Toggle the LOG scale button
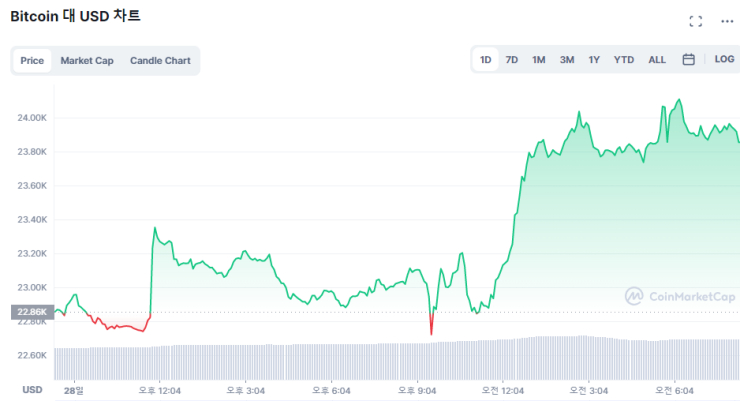This screenshot has height=401, width=740. [724, 60]
